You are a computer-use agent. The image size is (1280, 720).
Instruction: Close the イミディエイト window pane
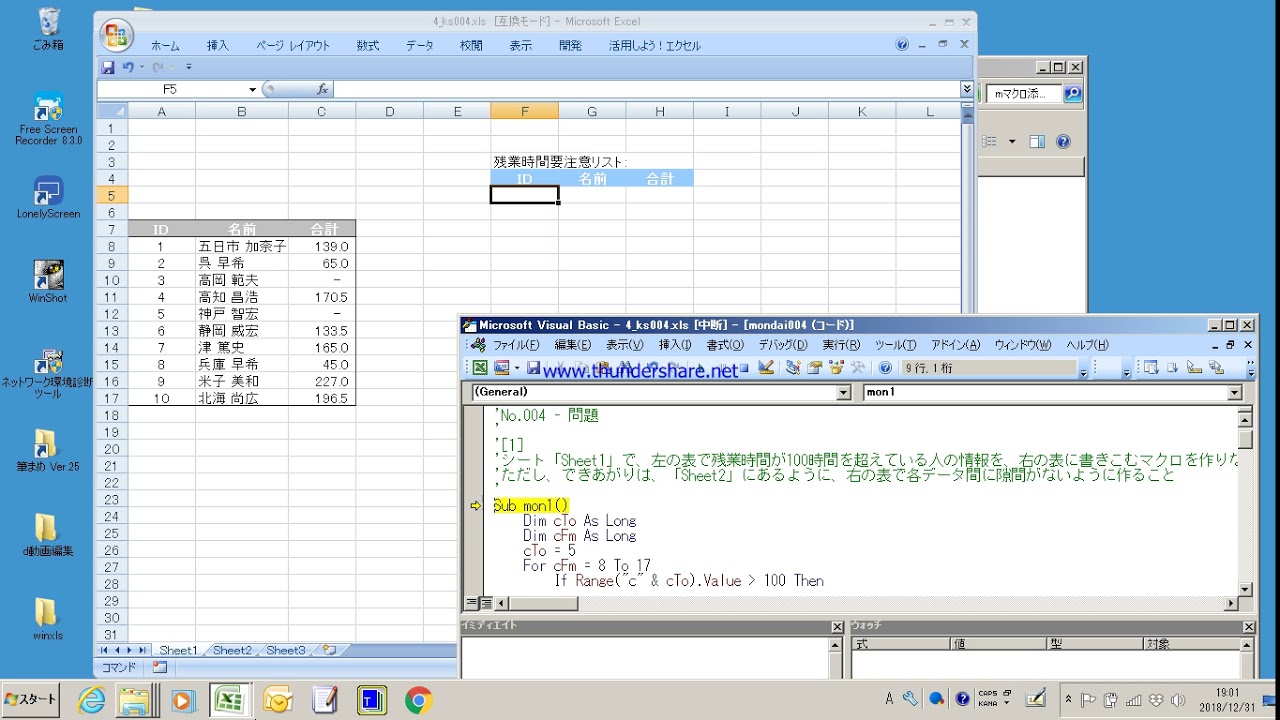(x=837, y=627)
